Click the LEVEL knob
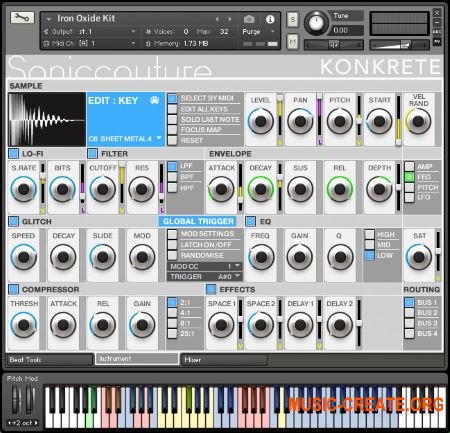The height and width of the screenshot is (433, 450). (x=261, y=121)
